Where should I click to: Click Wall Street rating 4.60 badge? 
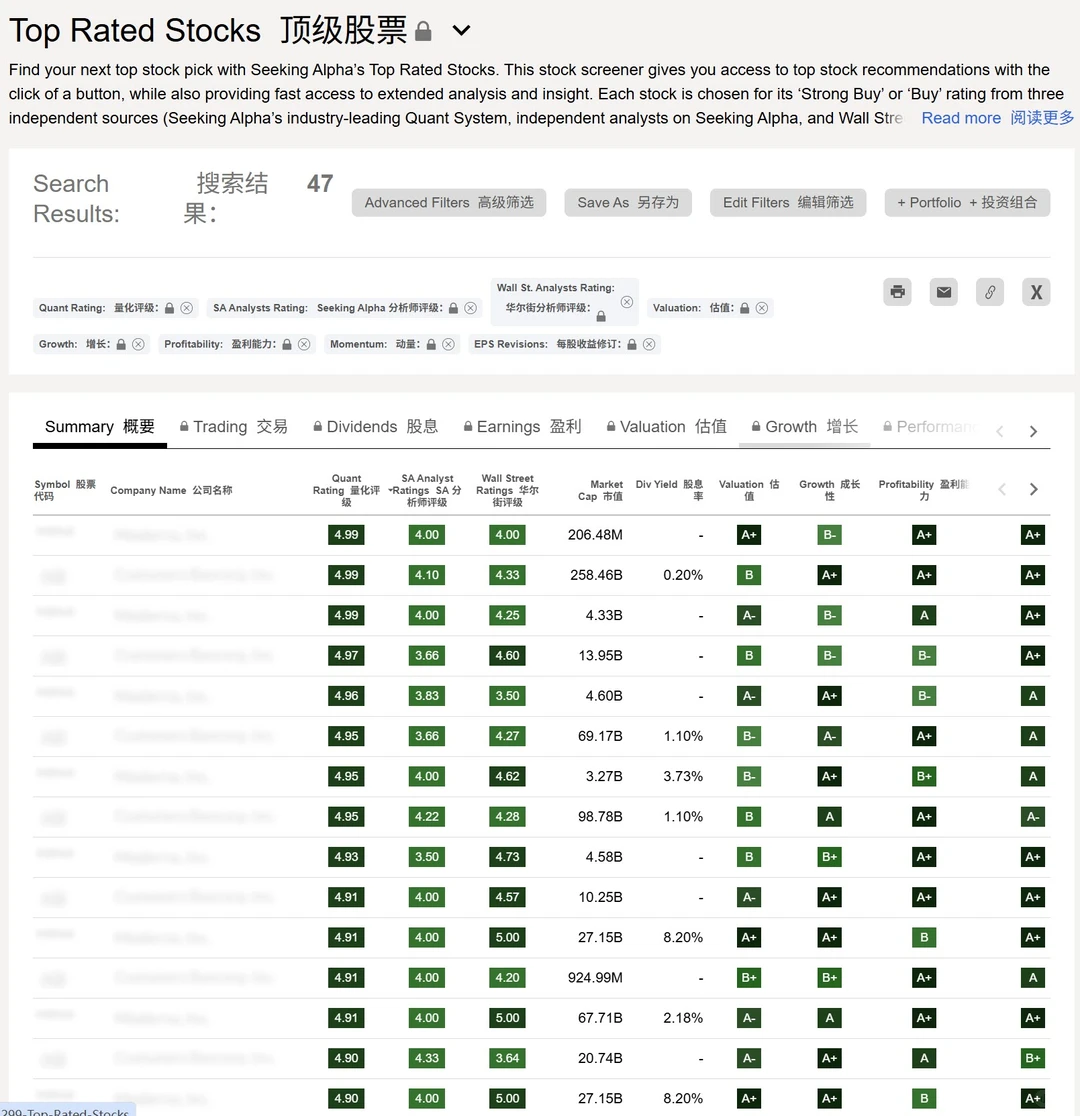coord(507,656)
